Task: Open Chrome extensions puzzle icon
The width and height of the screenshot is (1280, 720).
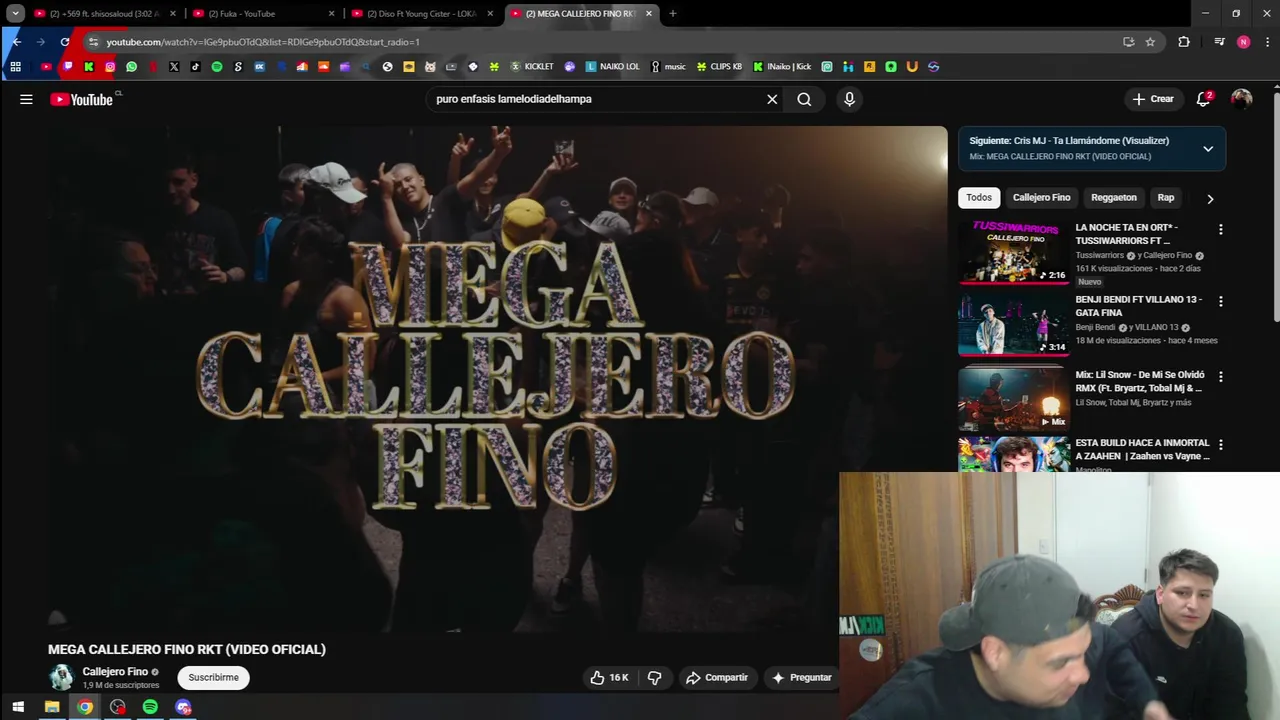Action: 1184,42
